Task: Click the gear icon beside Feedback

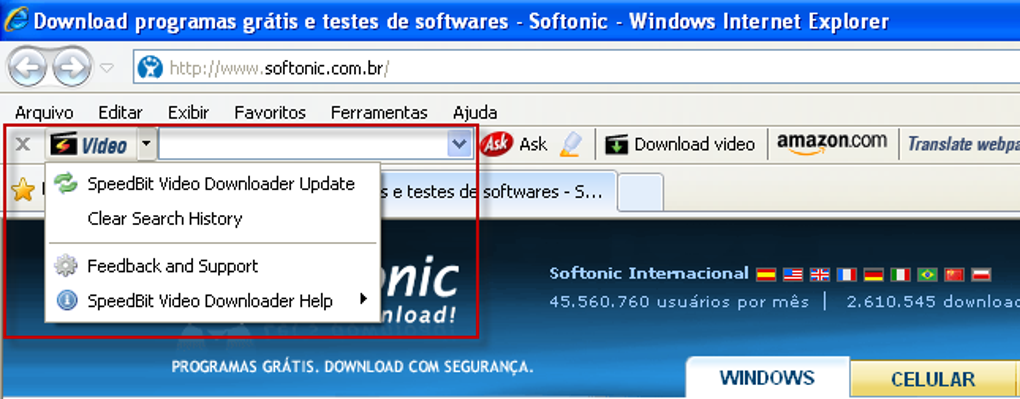Action: click(66, 266)
